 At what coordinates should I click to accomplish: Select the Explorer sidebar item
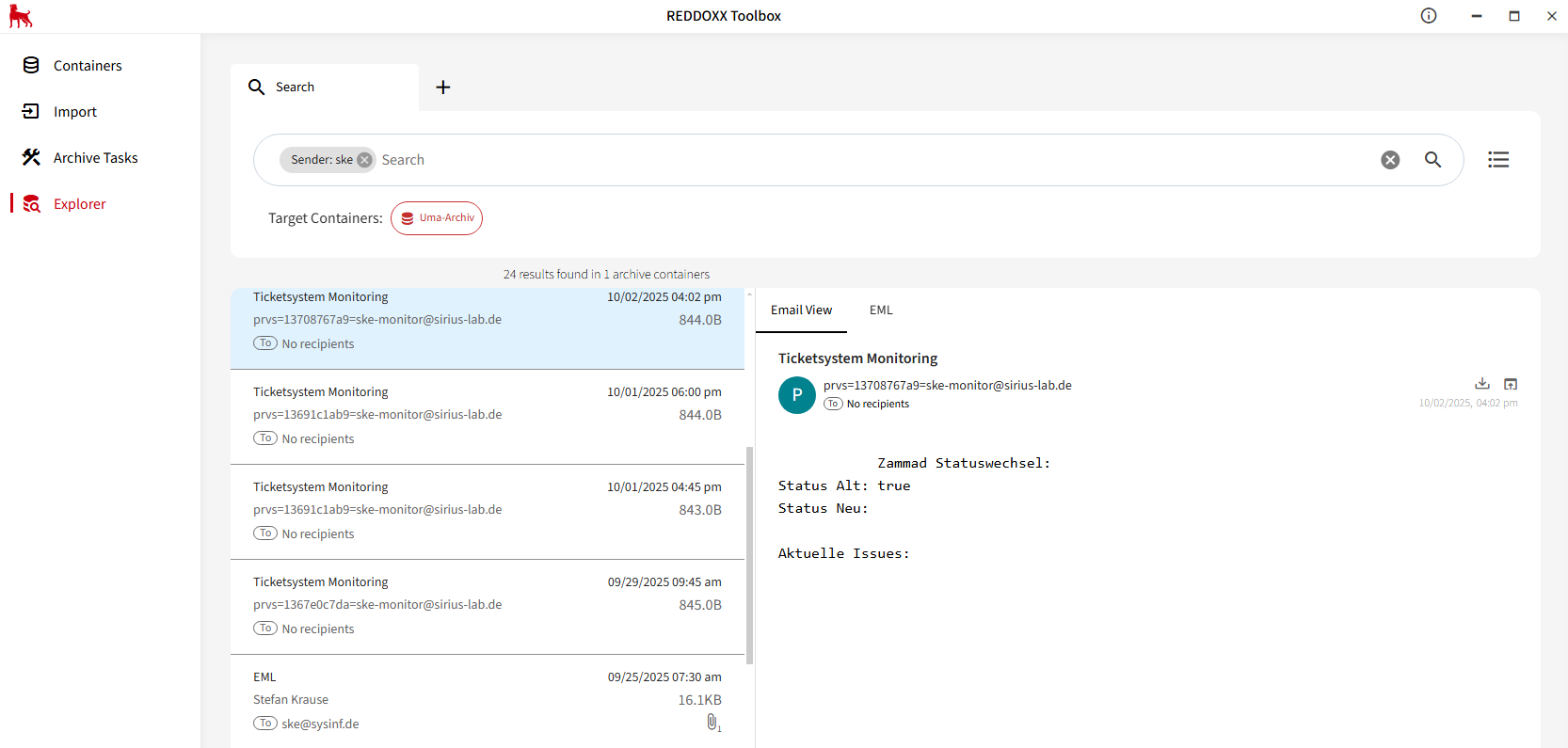click(79, 204)
